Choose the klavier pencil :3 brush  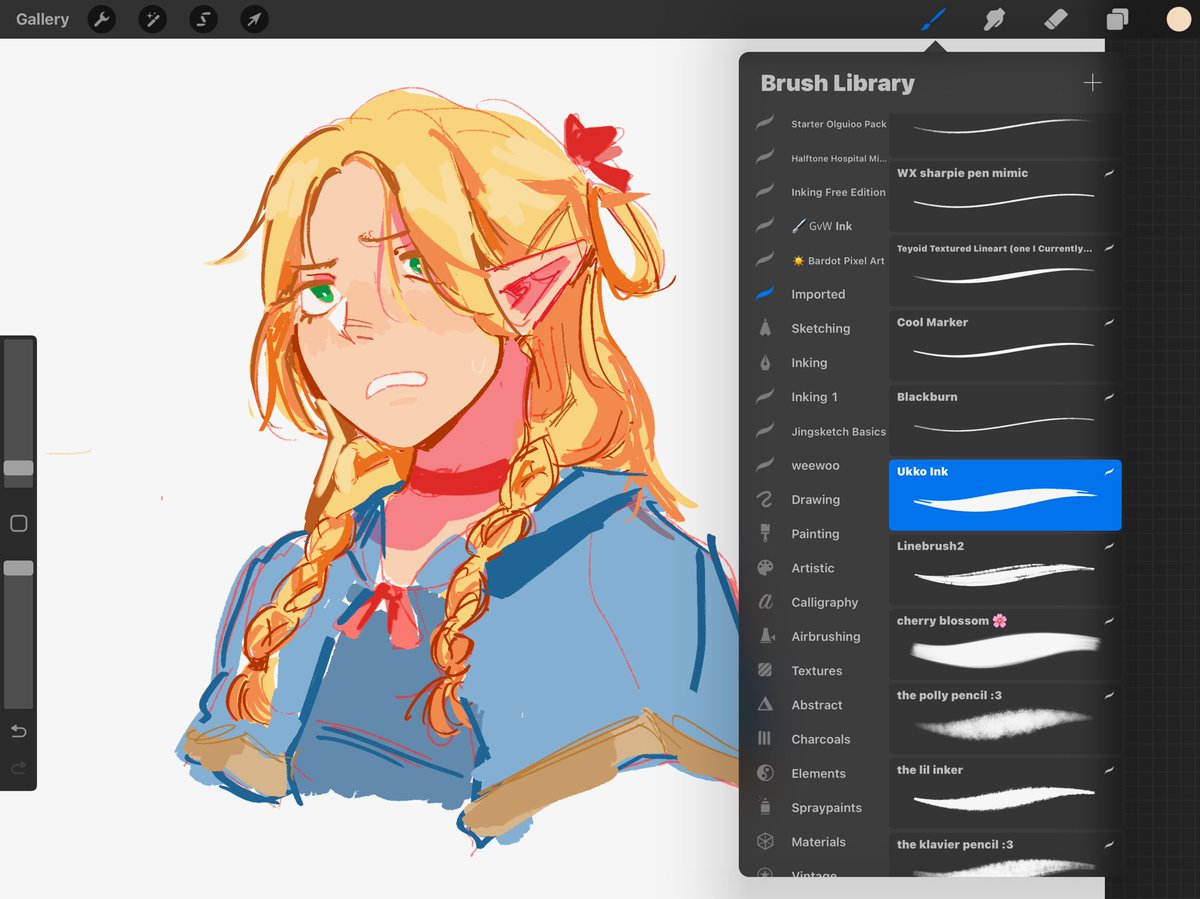(x=1005, y=855)
